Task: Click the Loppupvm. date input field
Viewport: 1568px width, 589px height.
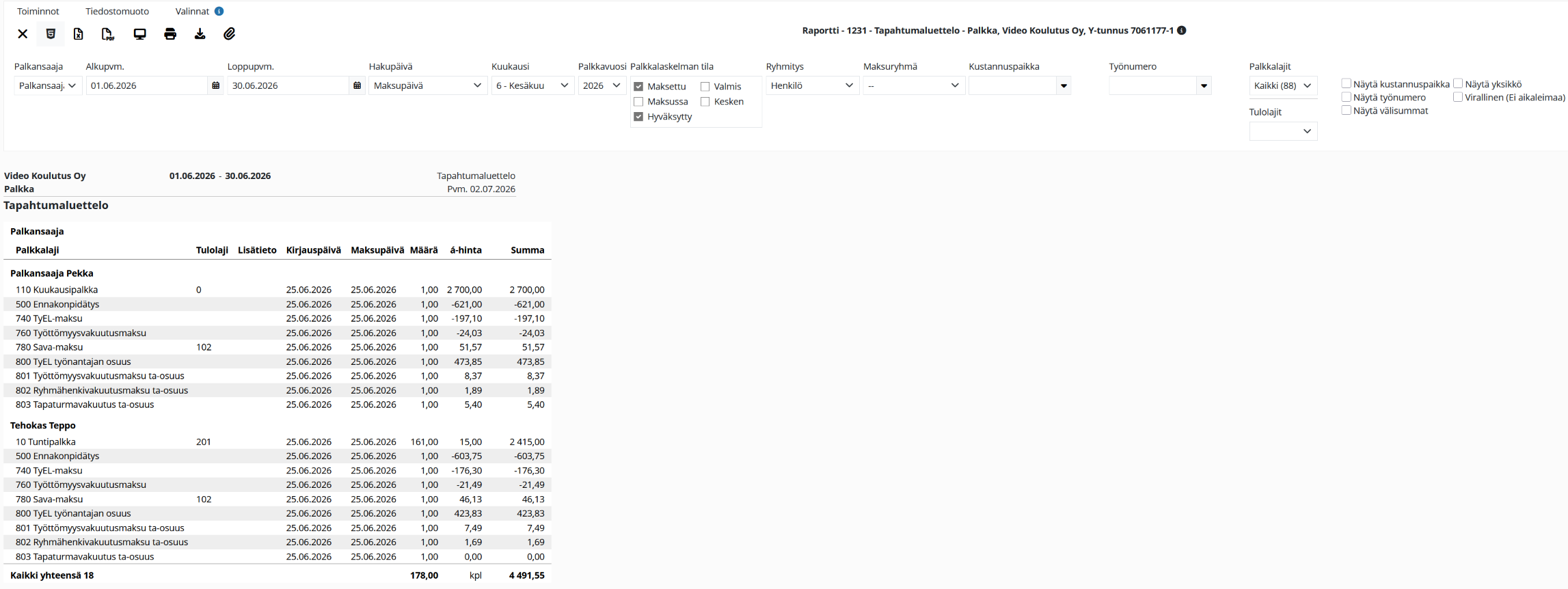Action: point(288,85)
